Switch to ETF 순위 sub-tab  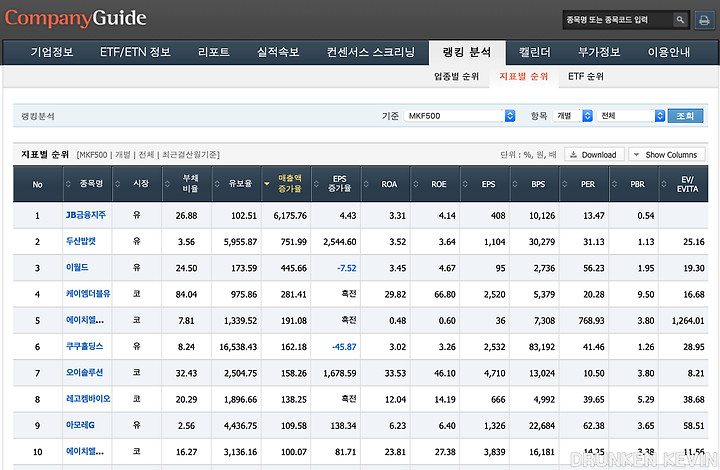[586, 76]
